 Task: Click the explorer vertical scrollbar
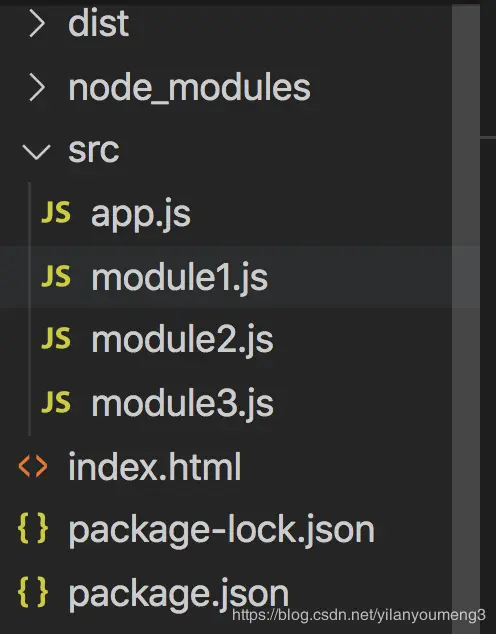[466, 317]
